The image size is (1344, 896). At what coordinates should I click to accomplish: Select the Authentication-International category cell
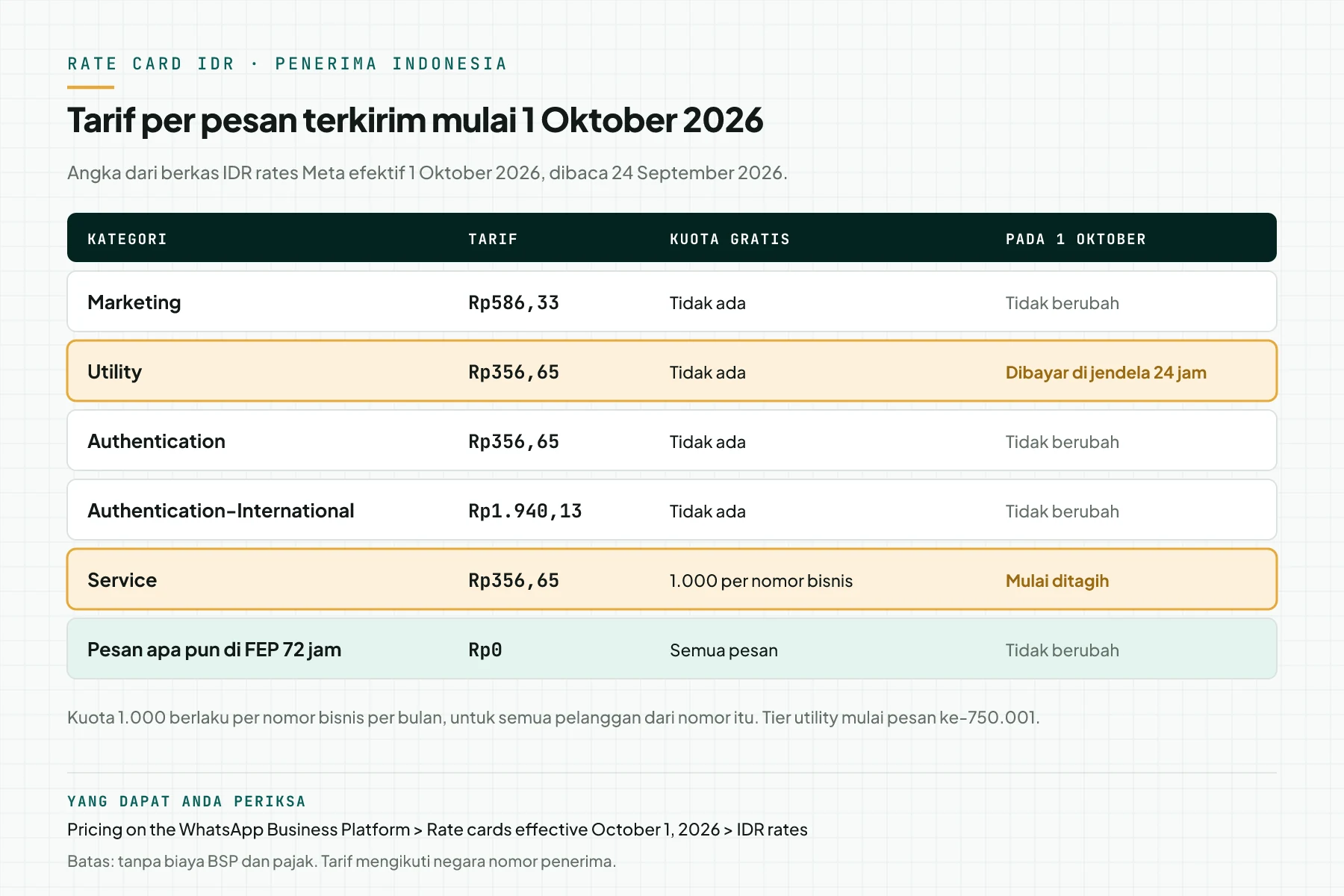[x=221, y=511]
